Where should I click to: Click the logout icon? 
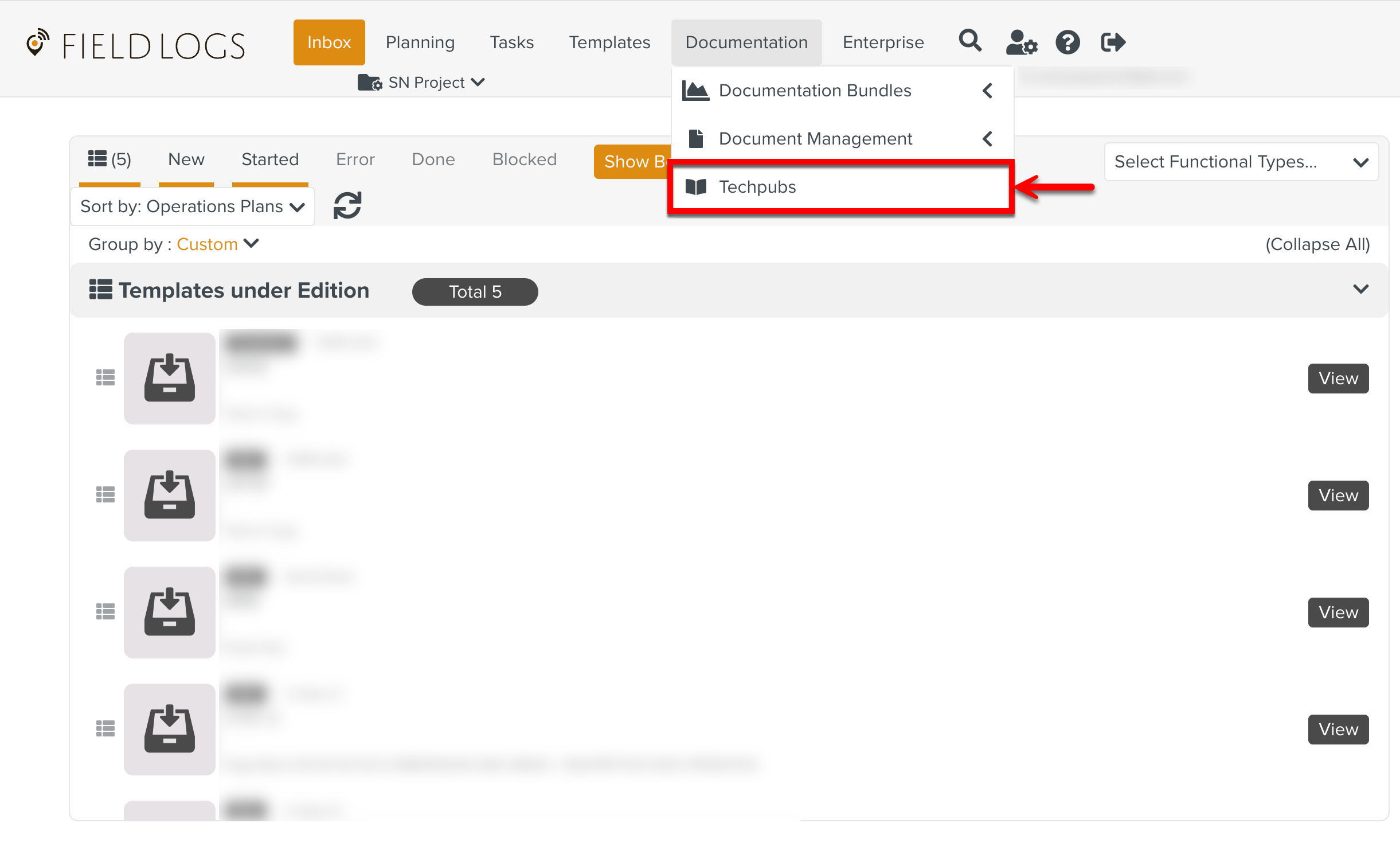1113,42
